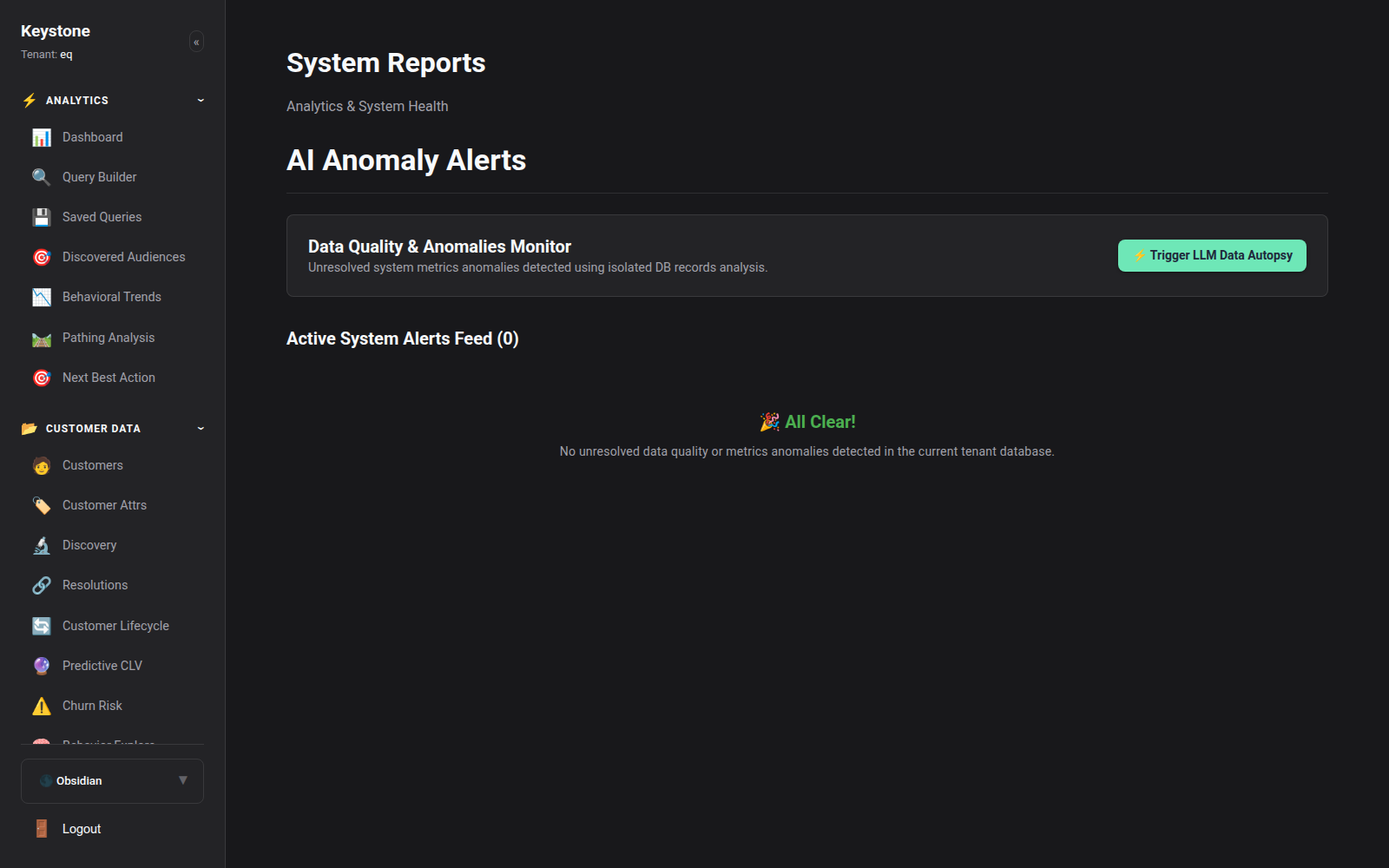This screenshot has width=1389, height=868.
Task: Collapse the sidebar with the double-arrow button
Action: tap(196, 42)
